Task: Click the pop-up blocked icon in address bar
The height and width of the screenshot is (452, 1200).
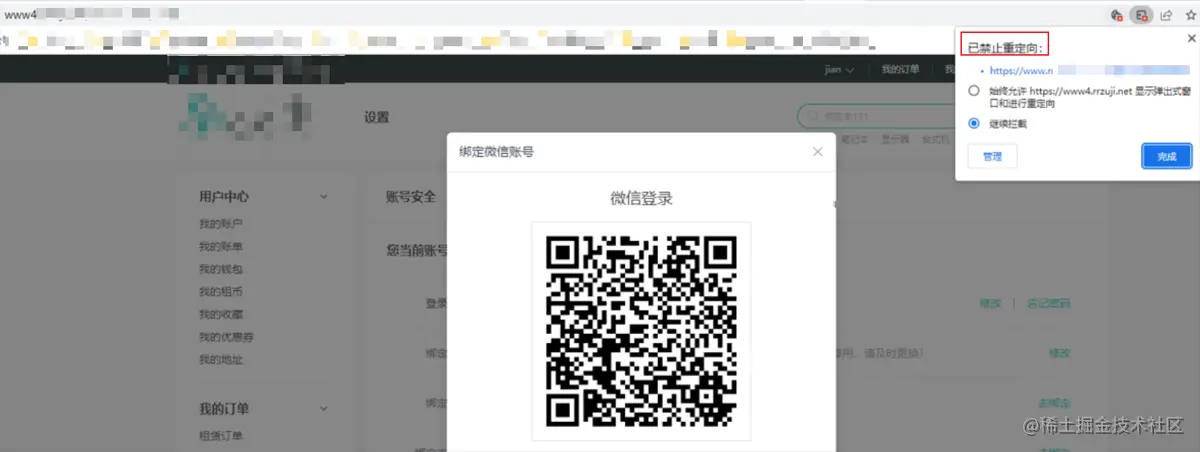Action: [x=1141, y=15]
